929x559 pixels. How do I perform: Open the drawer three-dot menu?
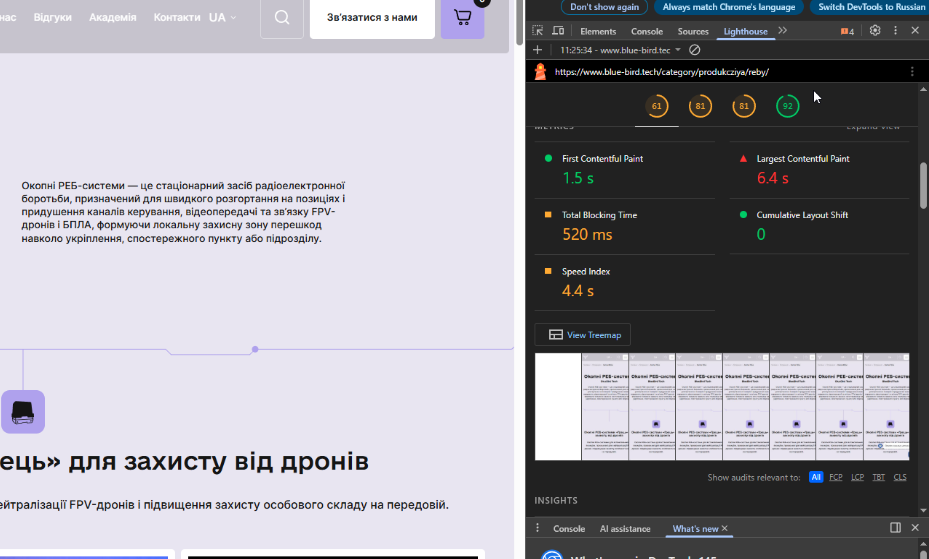(x=537, y=528)
